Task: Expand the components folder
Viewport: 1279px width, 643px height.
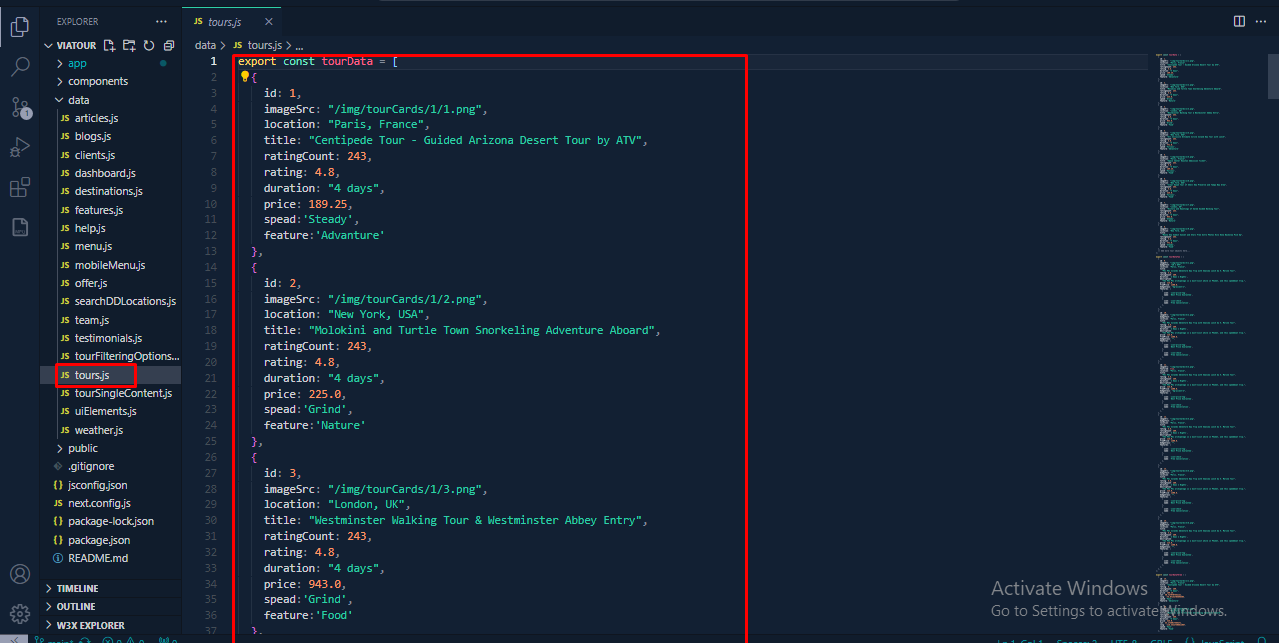Action: pos(97,81)
